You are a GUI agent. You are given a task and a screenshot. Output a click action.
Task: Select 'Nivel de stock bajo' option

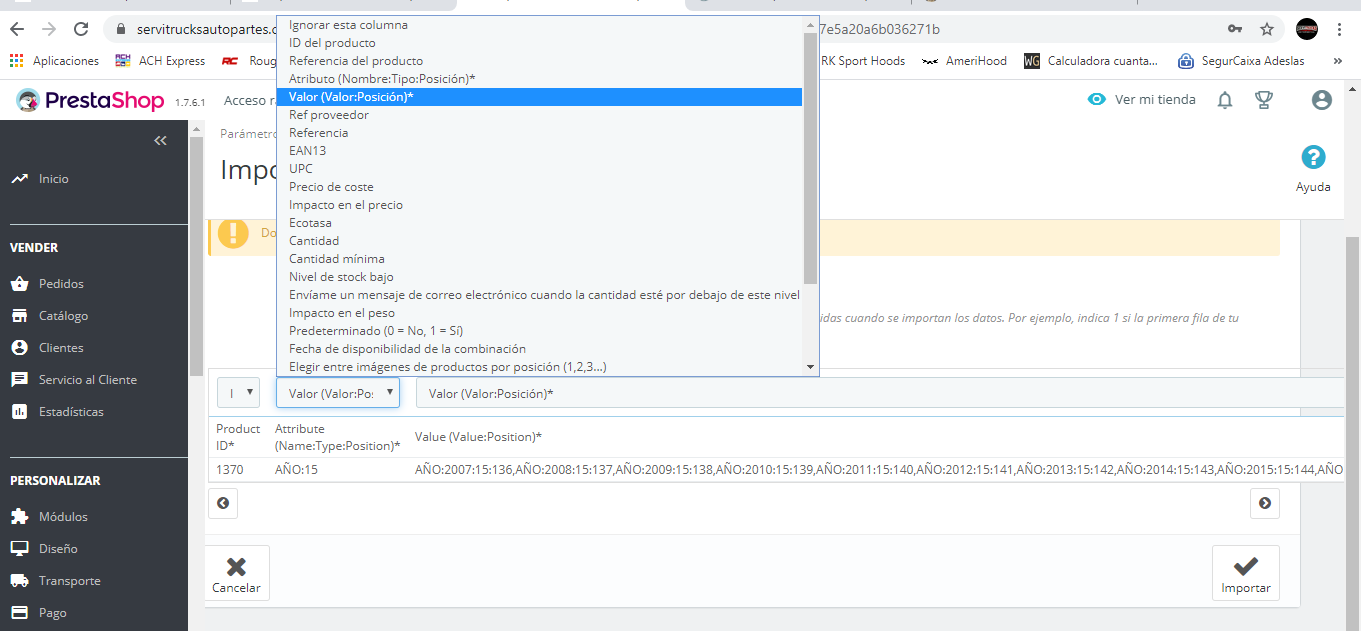[540, 277]
